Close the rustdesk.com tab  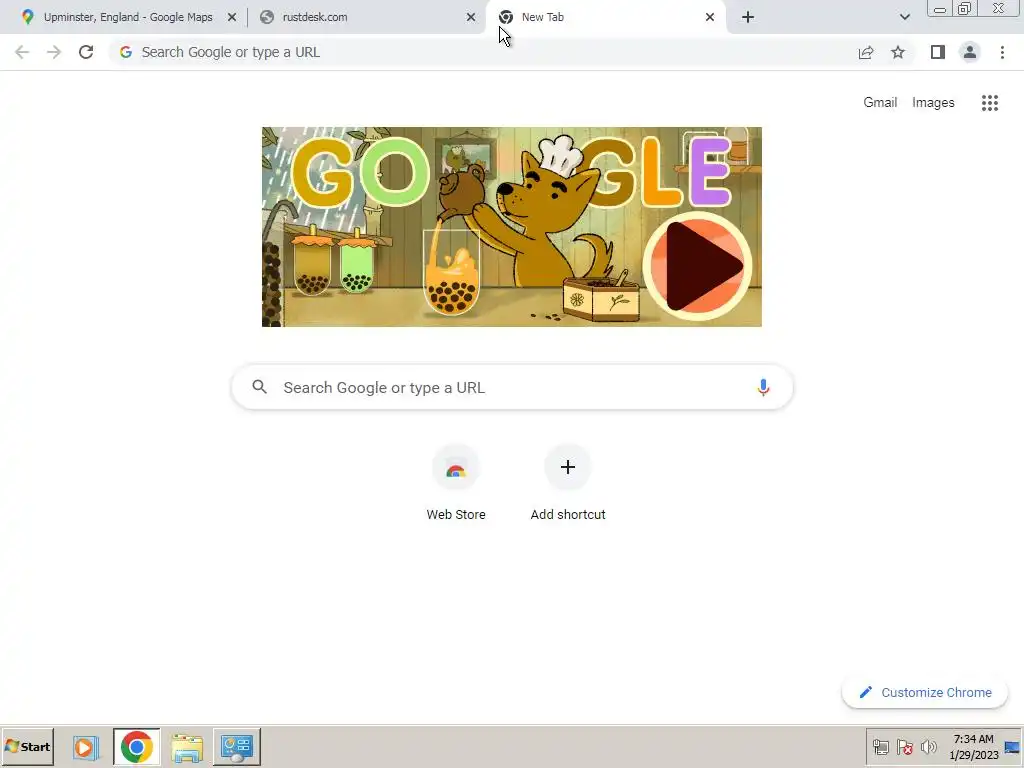point(471,17)
